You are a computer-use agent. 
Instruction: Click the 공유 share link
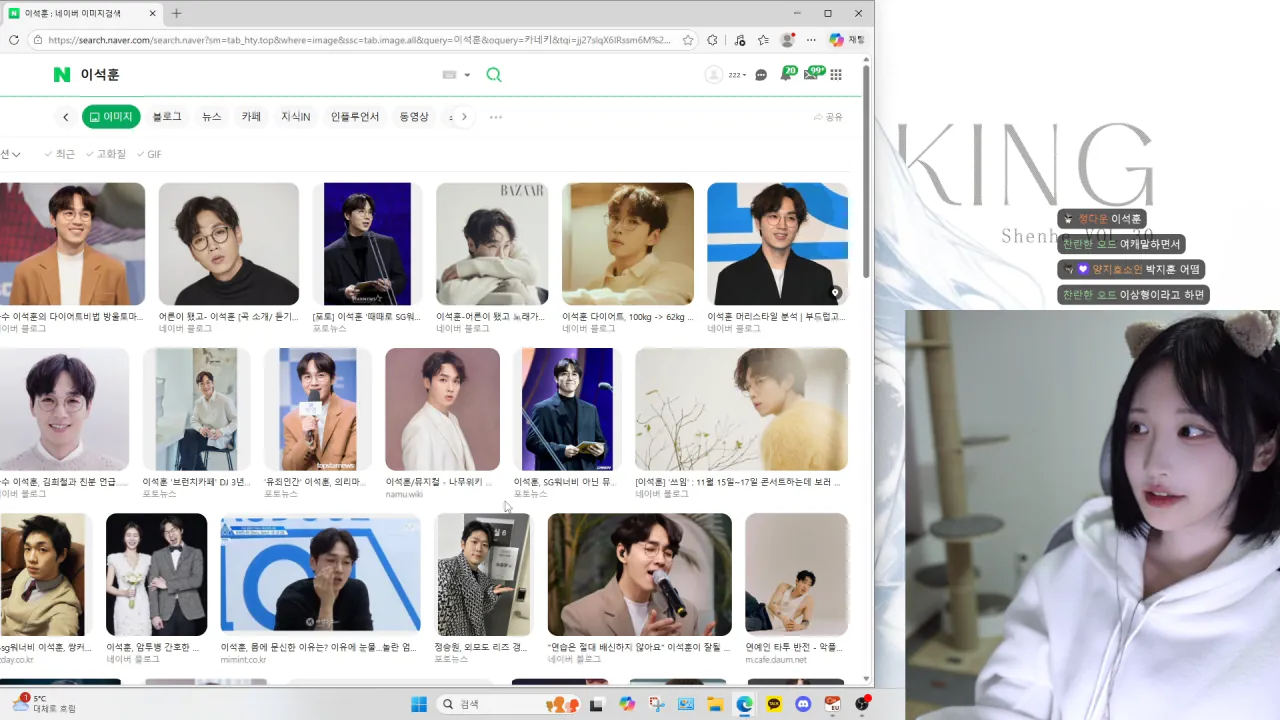point(828,117)
